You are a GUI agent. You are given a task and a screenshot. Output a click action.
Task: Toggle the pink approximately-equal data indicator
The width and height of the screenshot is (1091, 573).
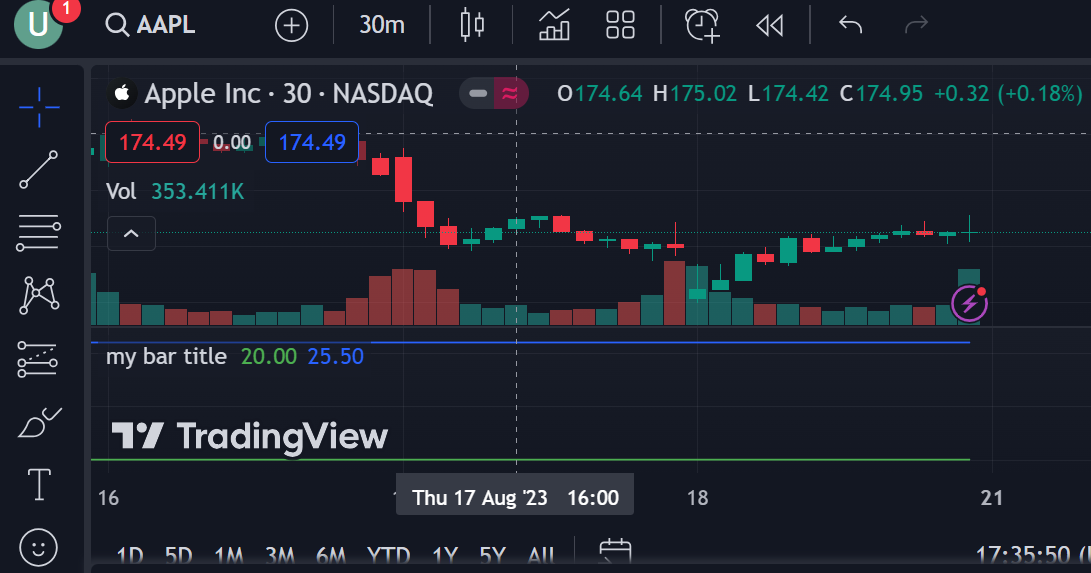[511, 94]
